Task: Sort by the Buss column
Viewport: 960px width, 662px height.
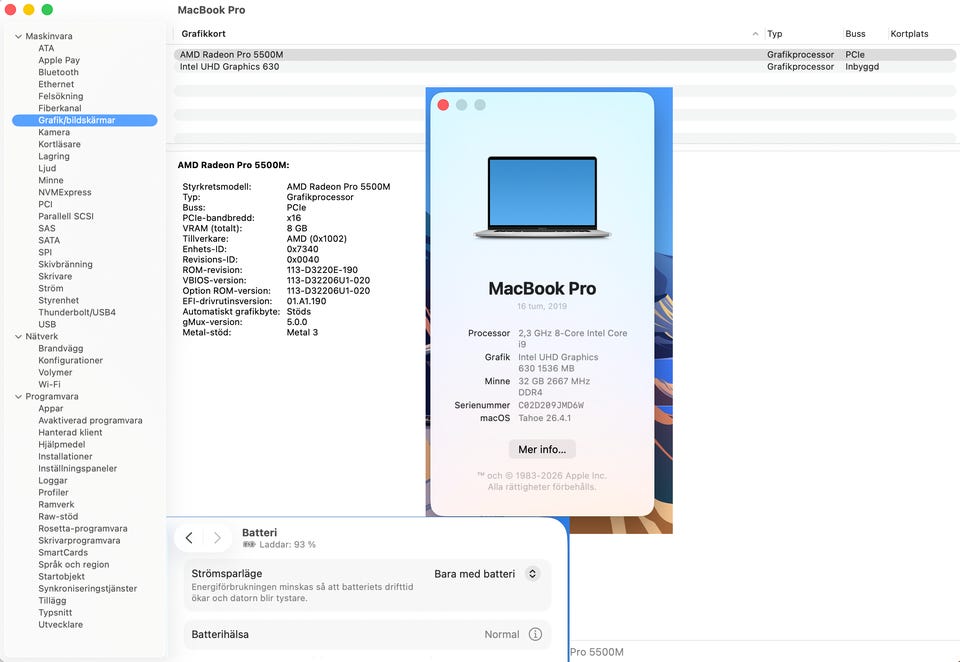Action: pyautogui.click(x=855, y=34)
